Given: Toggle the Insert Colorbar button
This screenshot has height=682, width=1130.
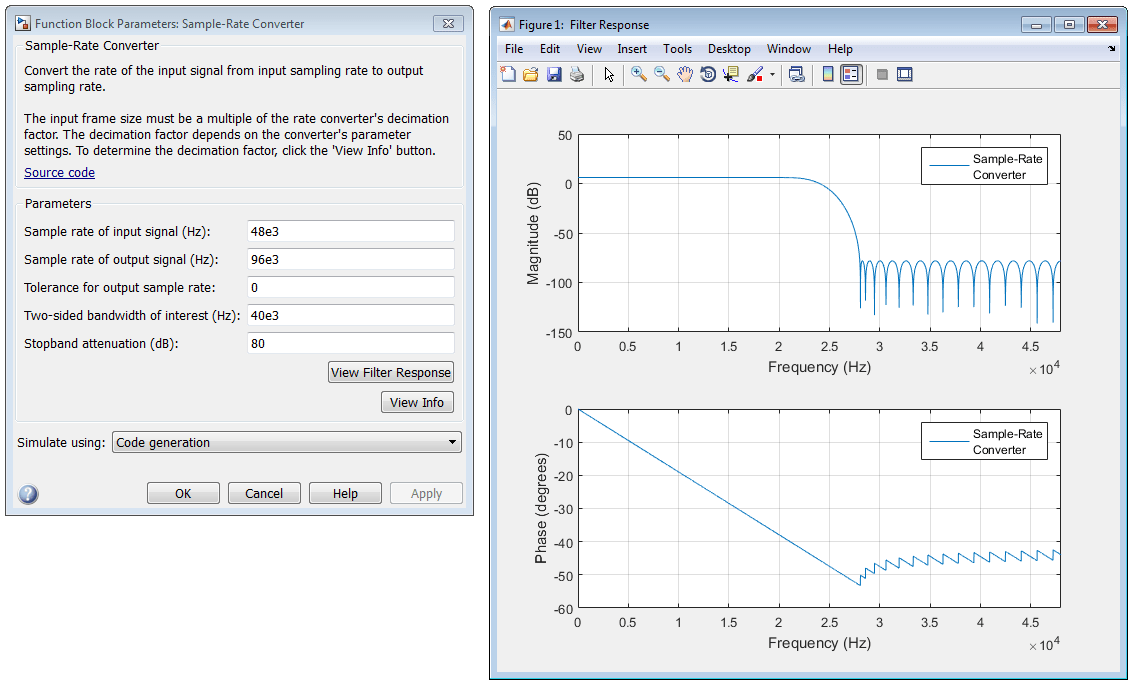Looking at the screenshot, I should (x=828, y=74).
